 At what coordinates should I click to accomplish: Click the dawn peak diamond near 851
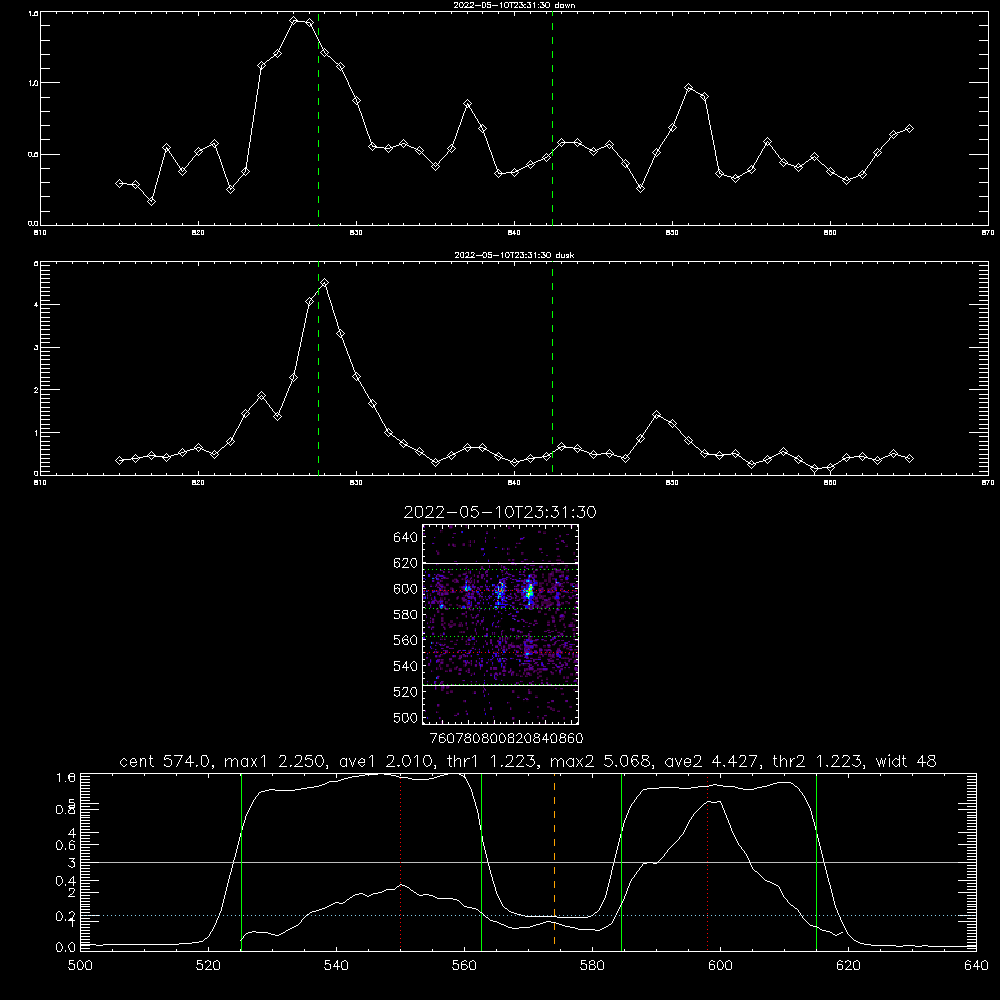pos(689,87)
